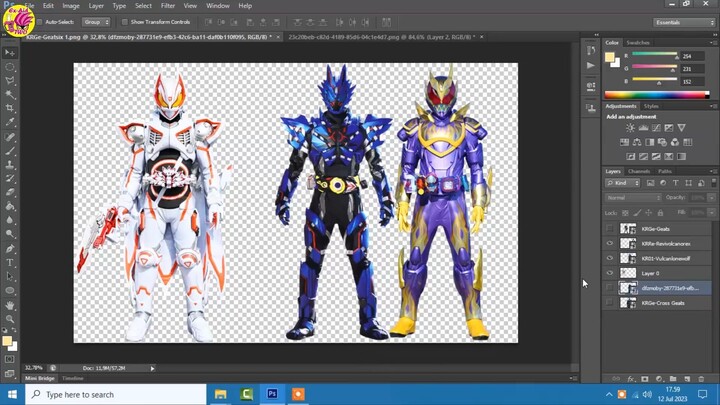Add Curves adjustment icon
The width and height of the screenshot is (720, 405).
coord(656,128)
